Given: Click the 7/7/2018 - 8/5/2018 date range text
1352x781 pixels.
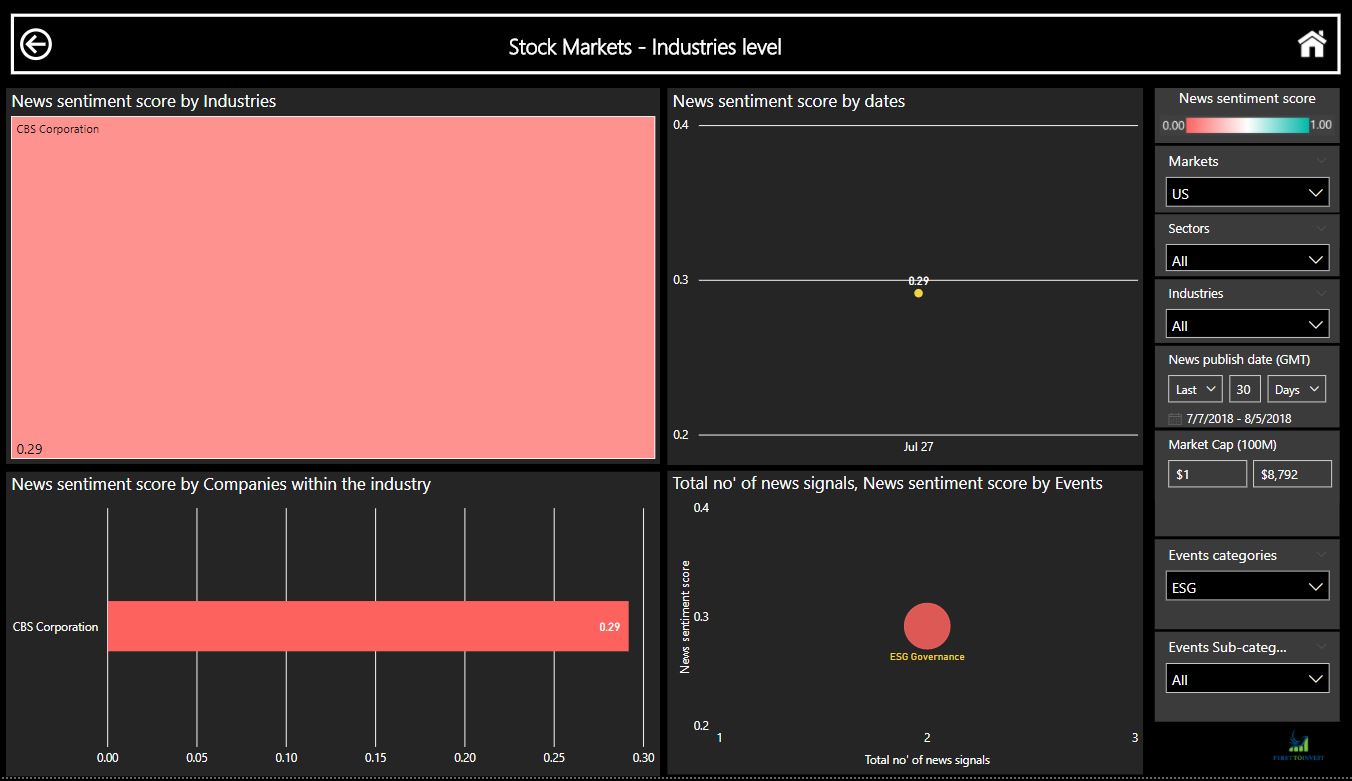Looking at the screenshot, I should (1239, 418).
